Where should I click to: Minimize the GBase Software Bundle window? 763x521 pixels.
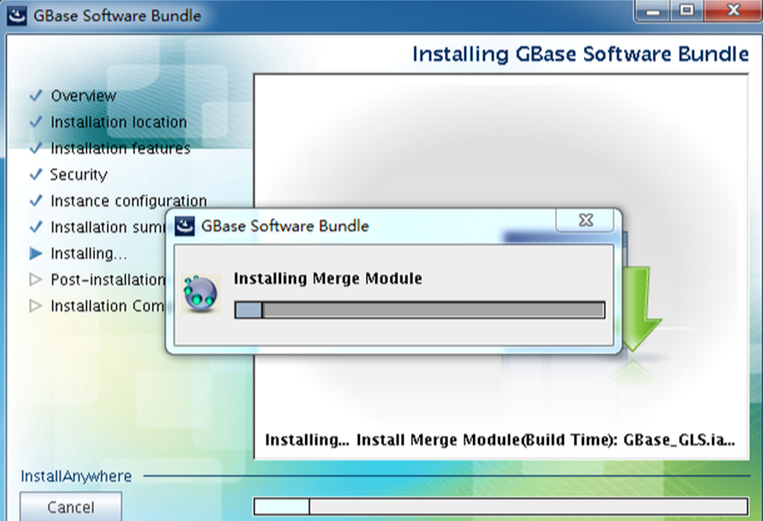tap(654, 11)
